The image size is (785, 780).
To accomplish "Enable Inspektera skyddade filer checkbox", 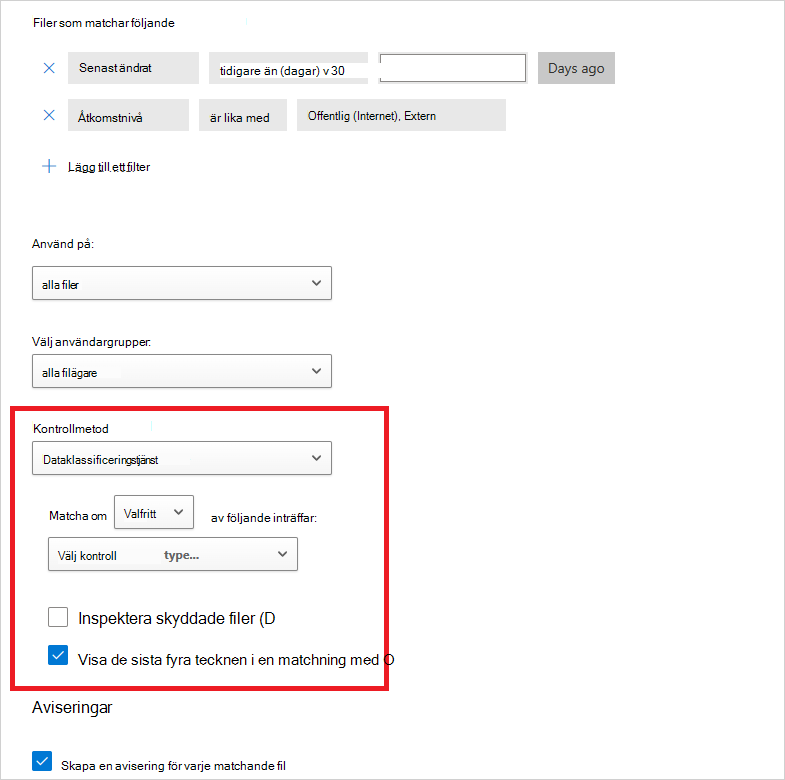I will [x=58, y=617].
